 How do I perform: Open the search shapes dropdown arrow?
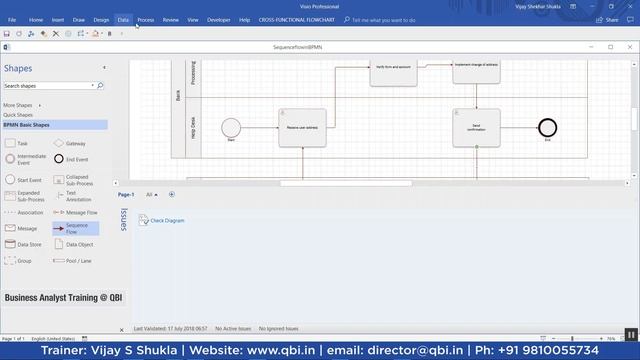click(x=93, y=86)
